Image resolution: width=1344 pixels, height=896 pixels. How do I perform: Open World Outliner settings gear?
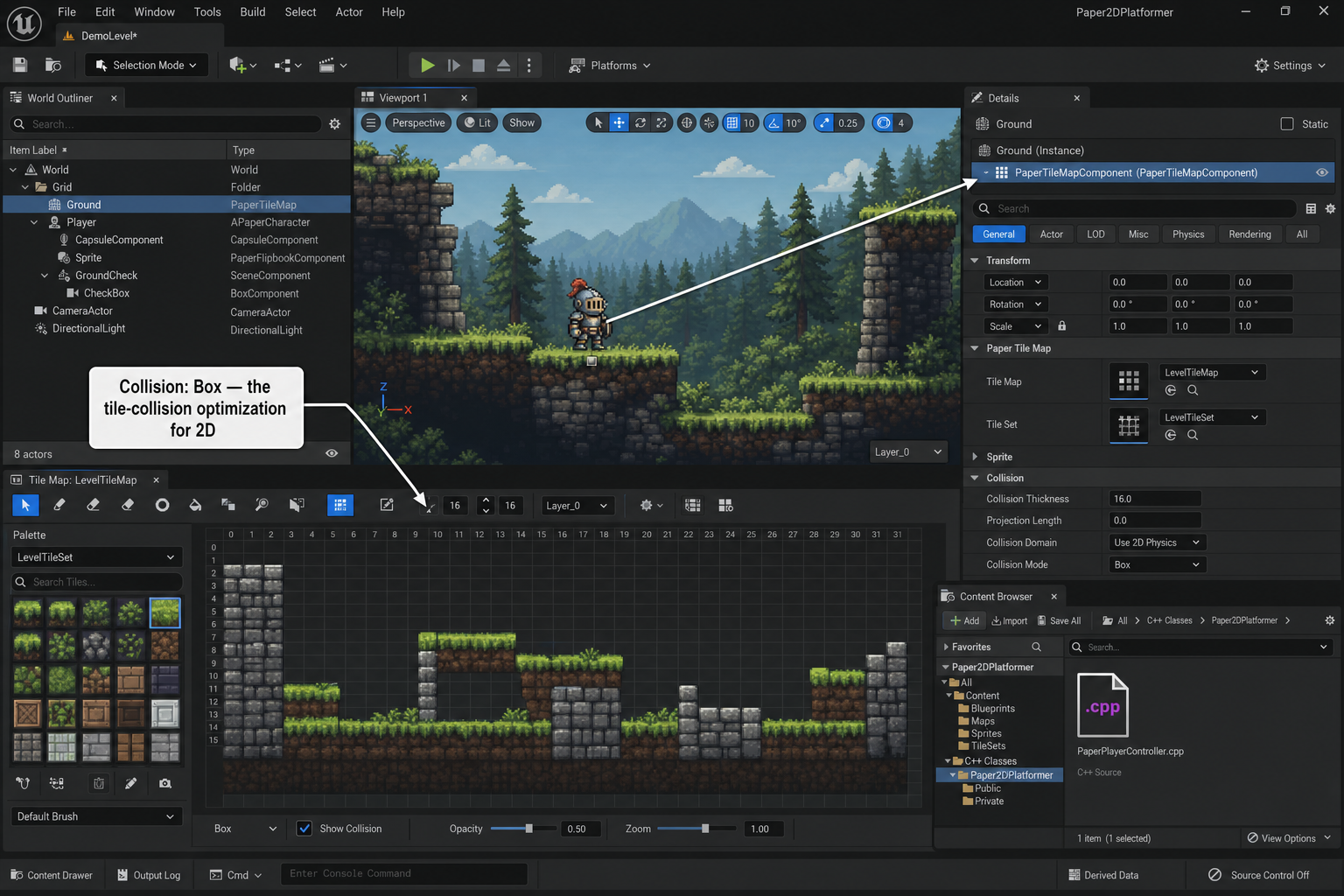(334, 124)
